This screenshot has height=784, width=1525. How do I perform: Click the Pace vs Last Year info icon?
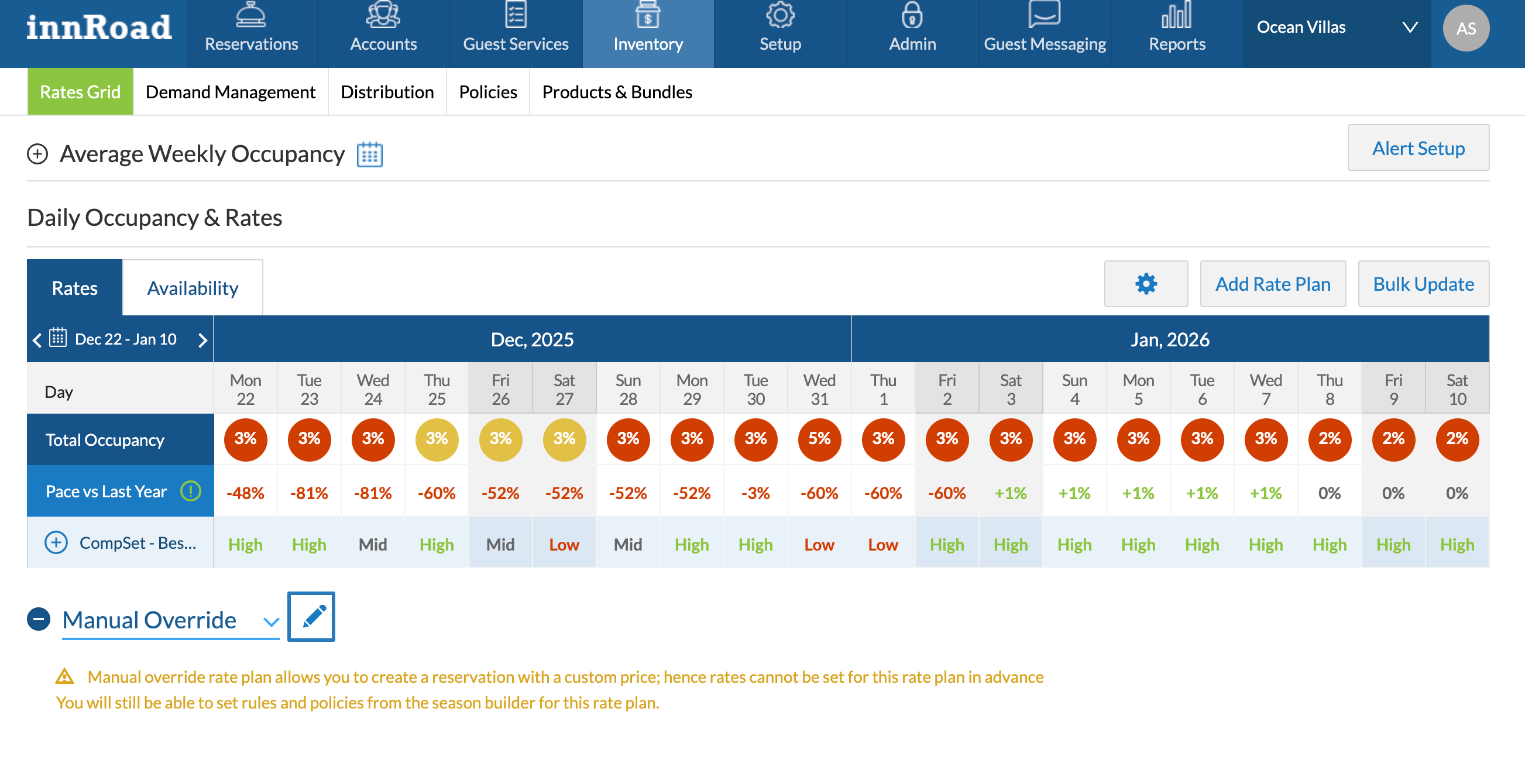tap(191, 491)
